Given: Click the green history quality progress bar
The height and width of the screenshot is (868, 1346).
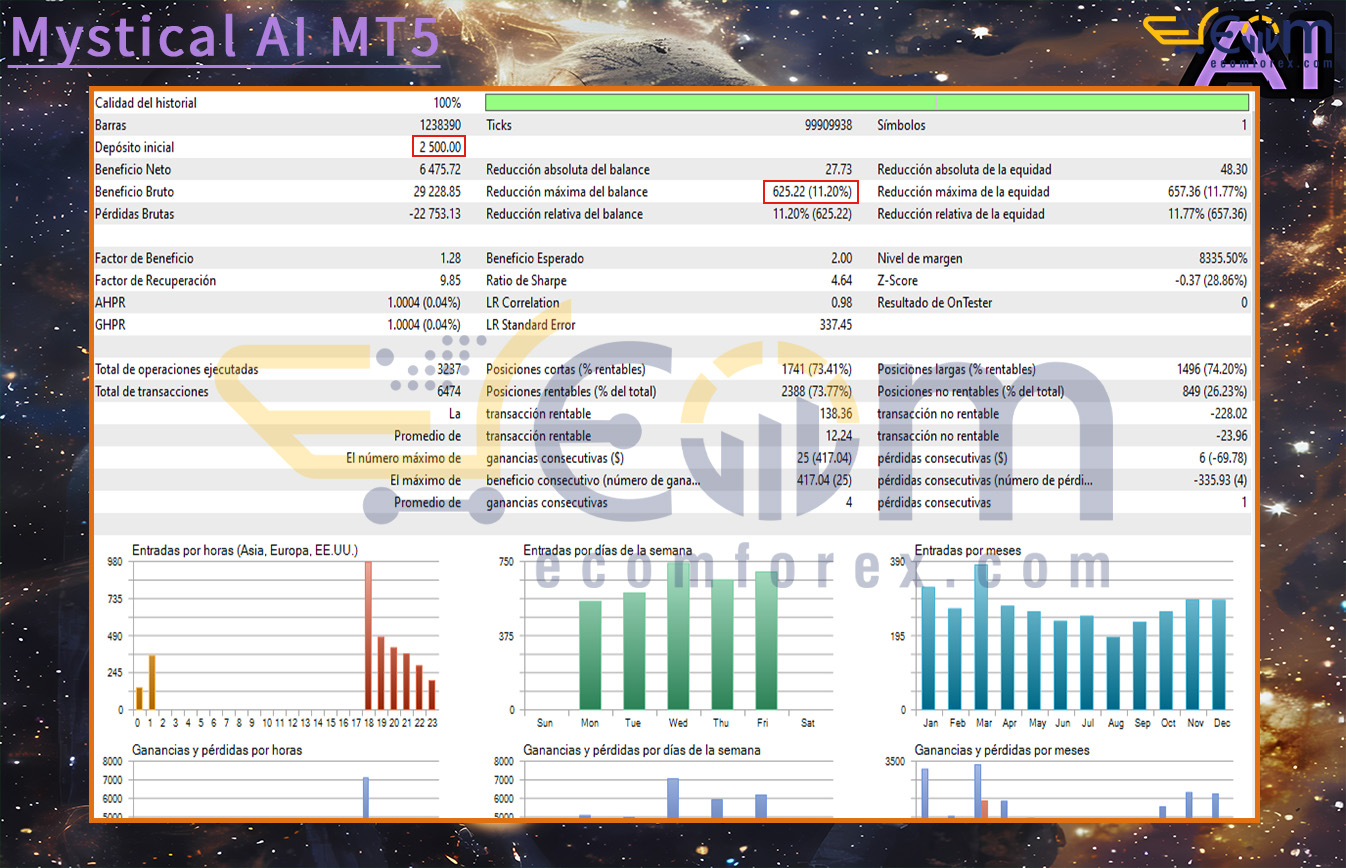Looking at the screenshot, I should (x=866, y=103).
